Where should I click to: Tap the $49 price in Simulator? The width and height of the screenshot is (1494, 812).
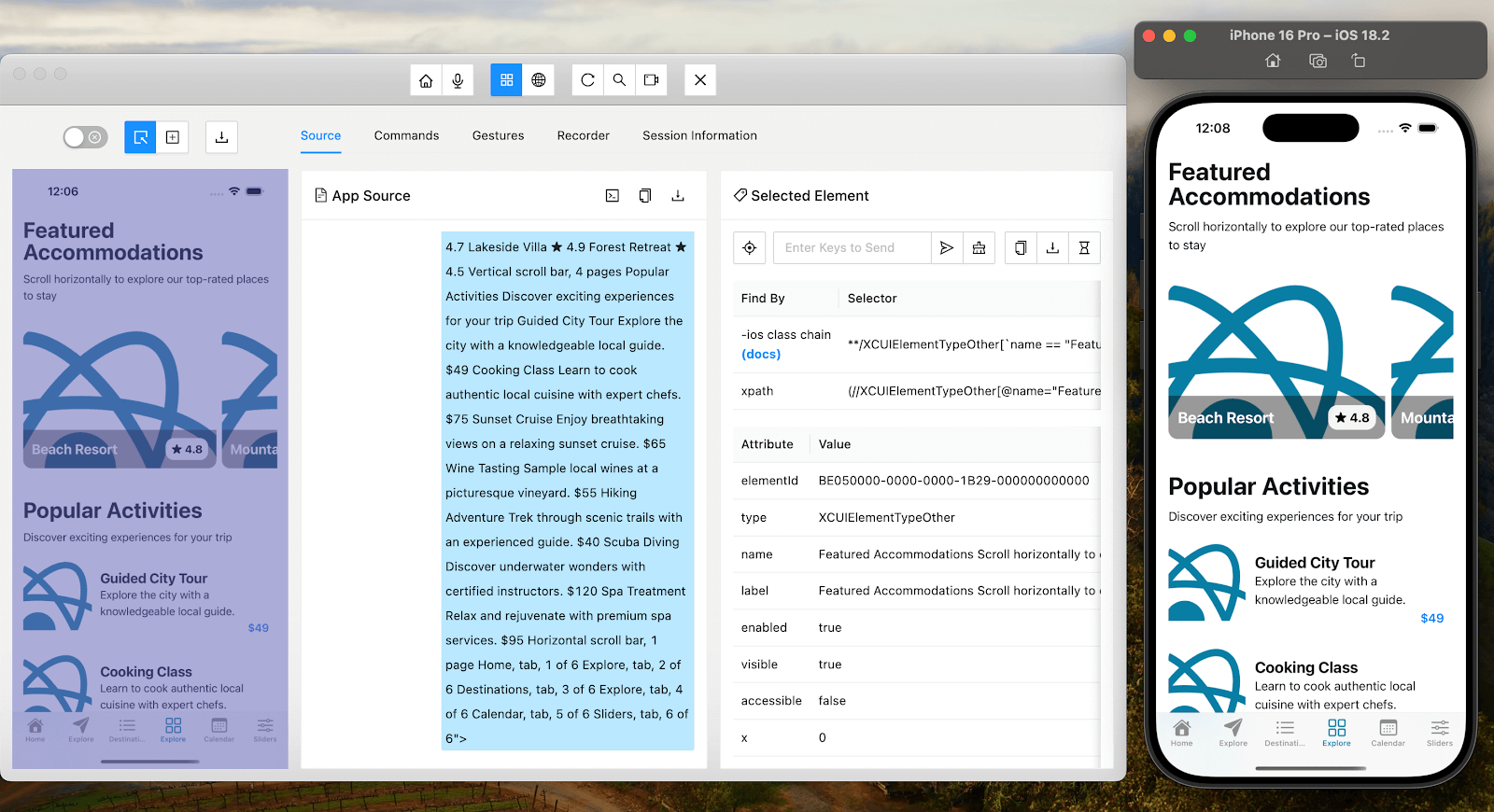(1431, 618)
